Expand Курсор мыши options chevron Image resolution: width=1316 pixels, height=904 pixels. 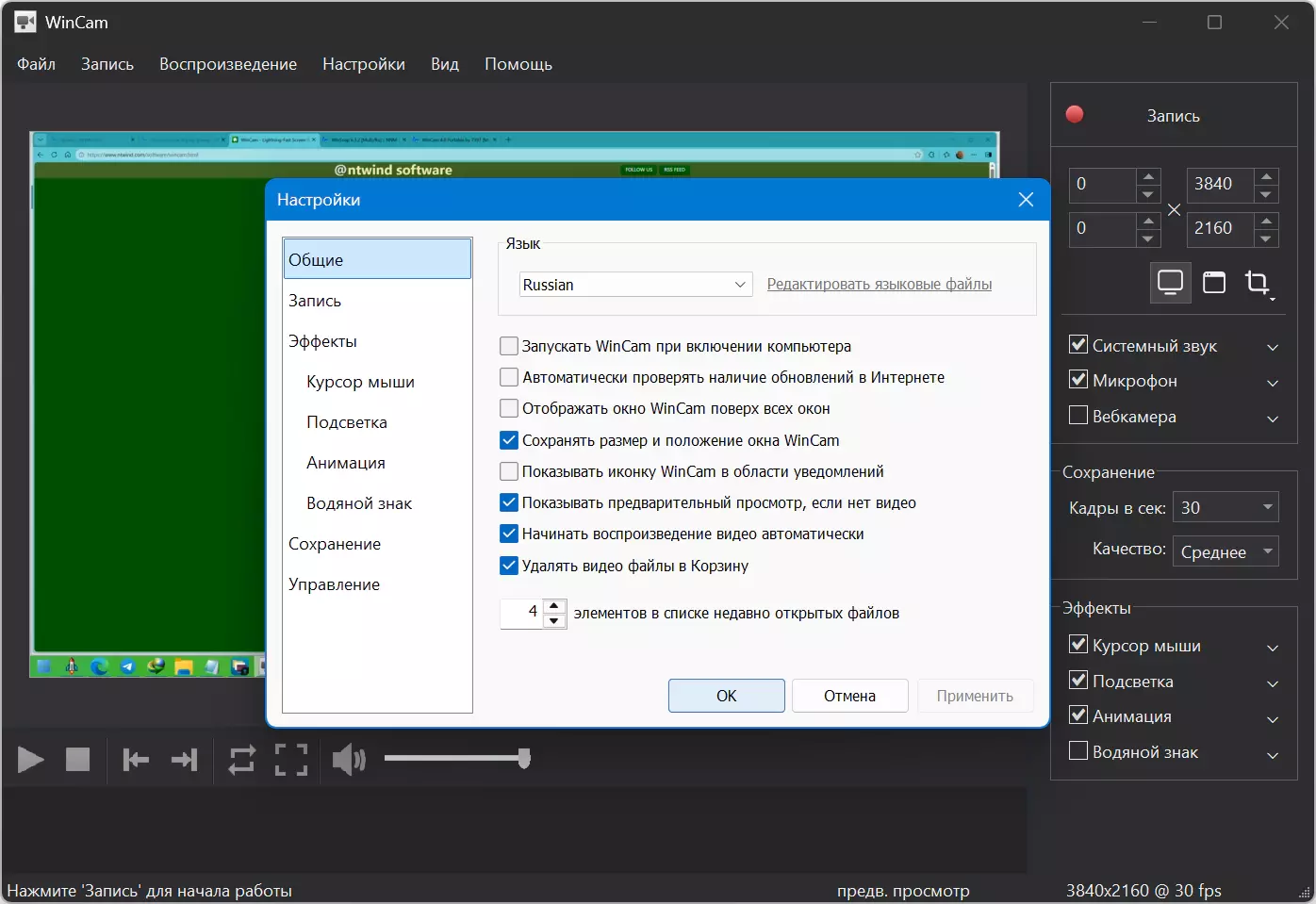1273,648
